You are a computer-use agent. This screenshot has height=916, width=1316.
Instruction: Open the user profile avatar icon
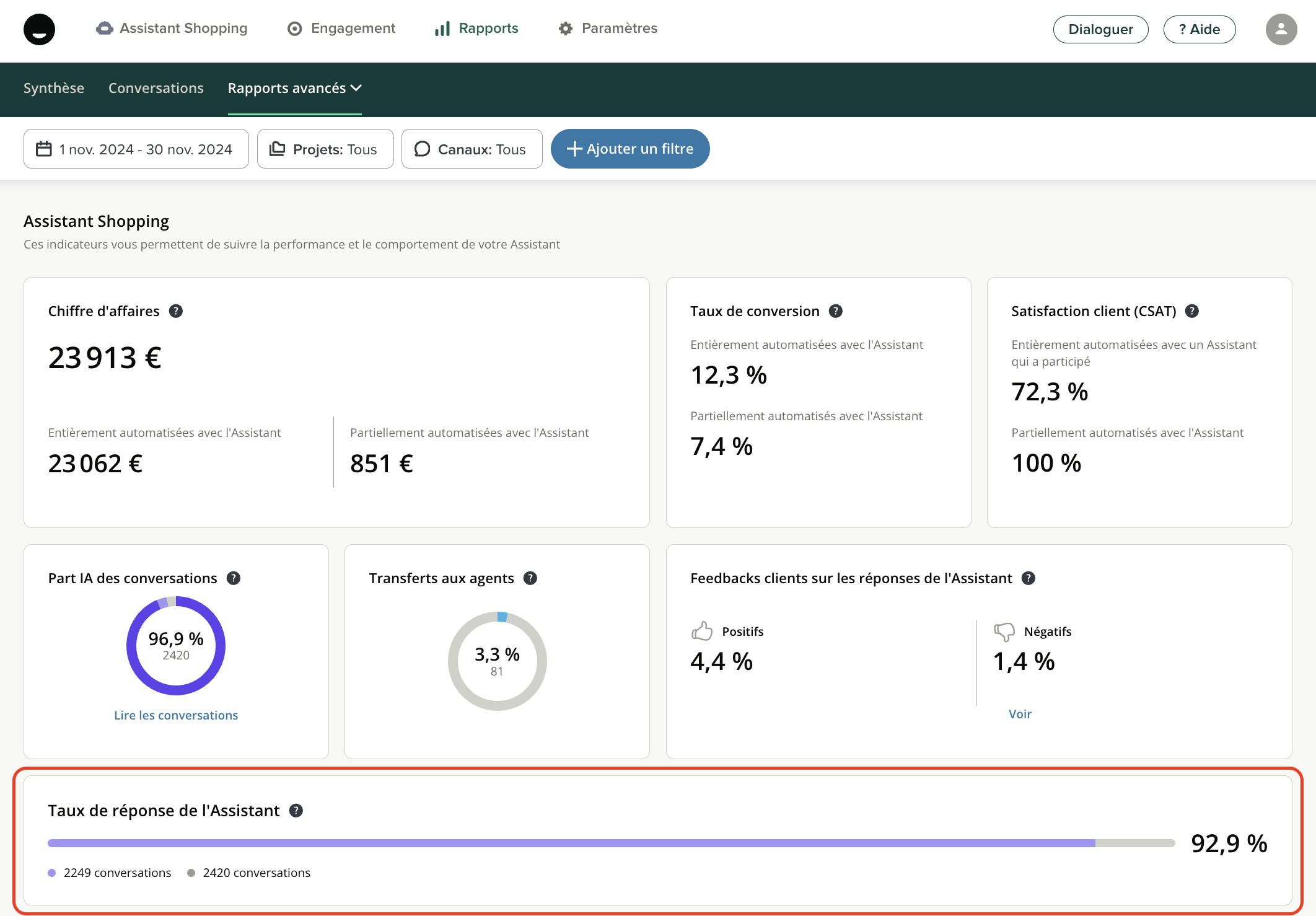(1281, 29)
